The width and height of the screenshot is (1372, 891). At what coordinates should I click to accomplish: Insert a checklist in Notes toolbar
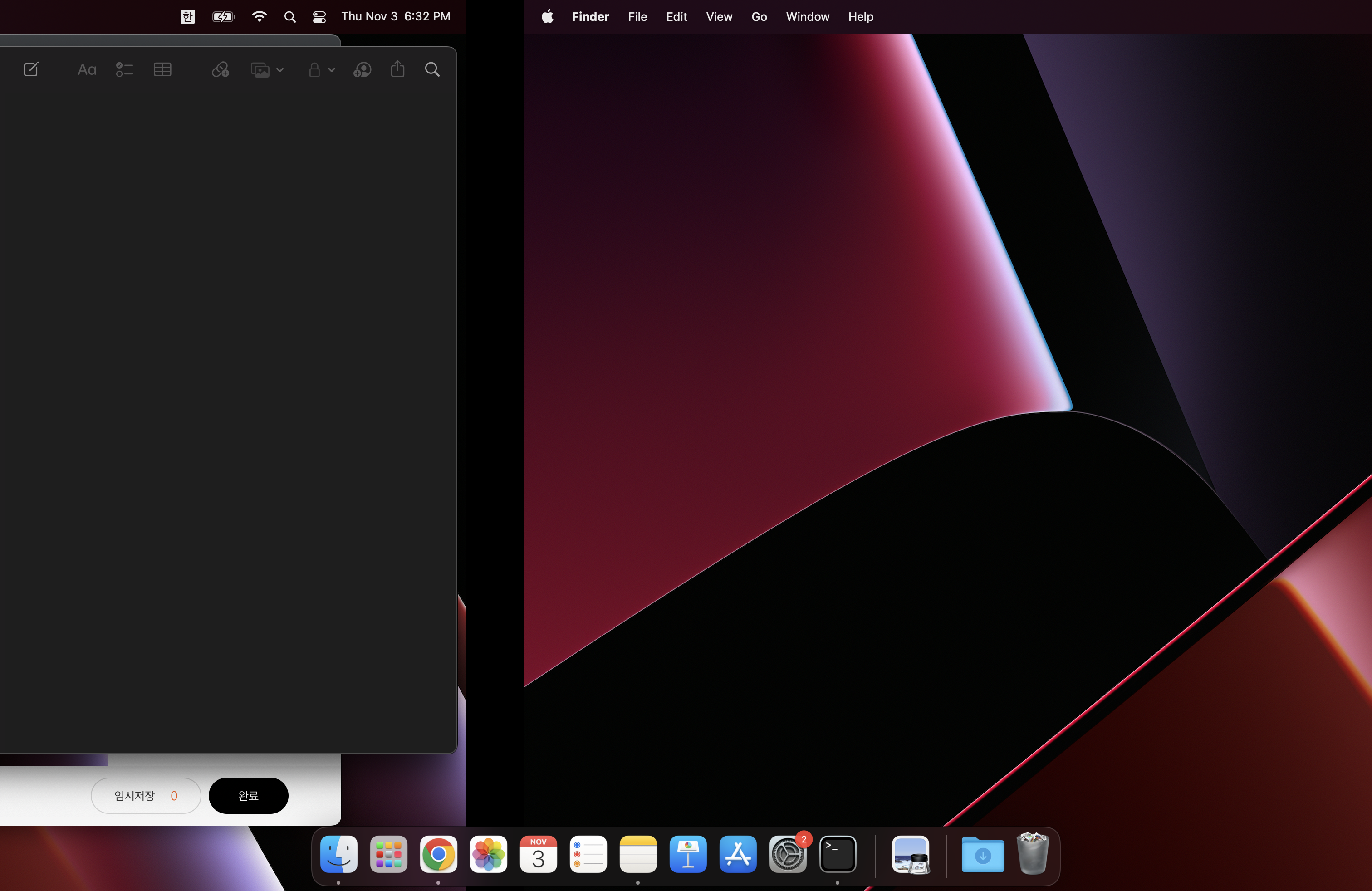pyautogui.click(x=124, y=70)
